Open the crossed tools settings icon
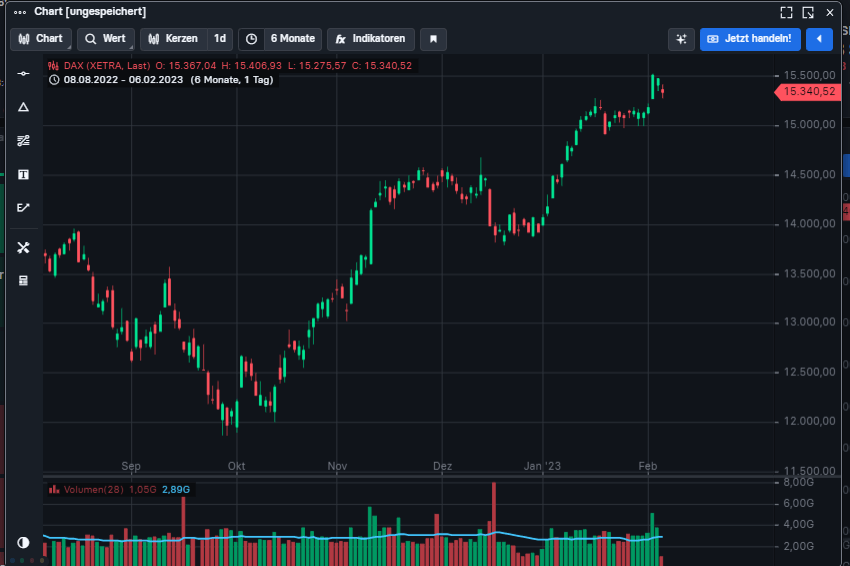 pos(23,248)
